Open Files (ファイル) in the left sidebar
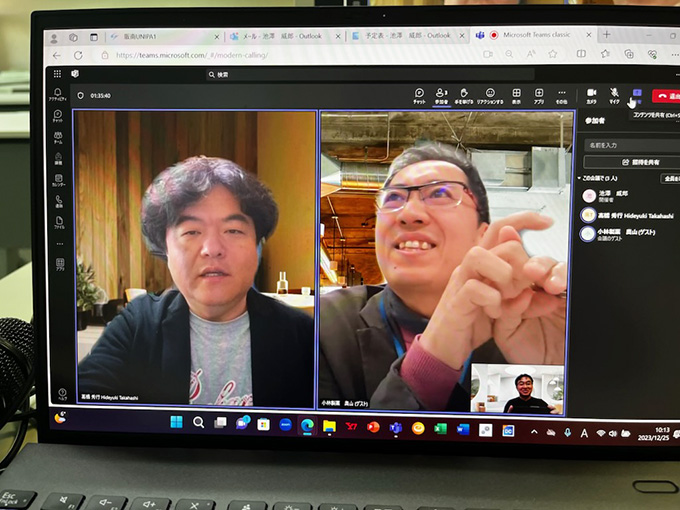This screenshot has height=510, width=680. pos(59,222)
